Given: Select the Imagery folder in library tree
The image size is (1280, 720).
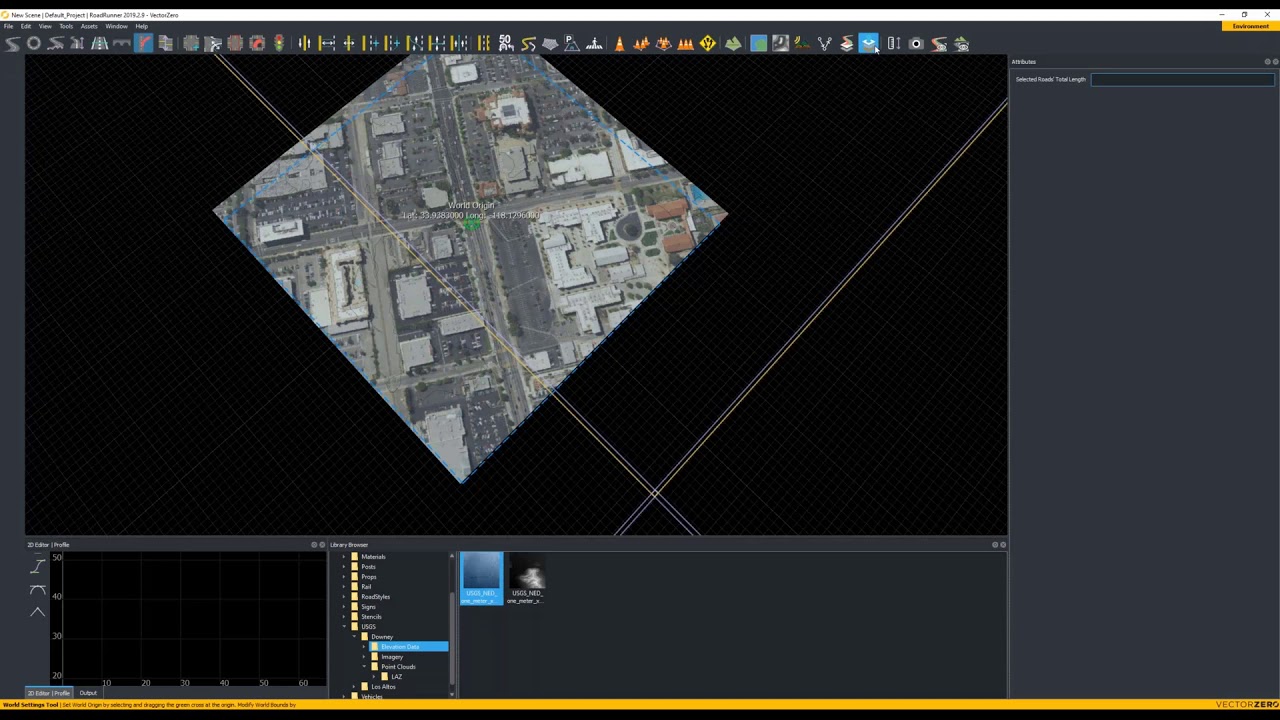Looking at the screenshot, I should coord(391,657).
